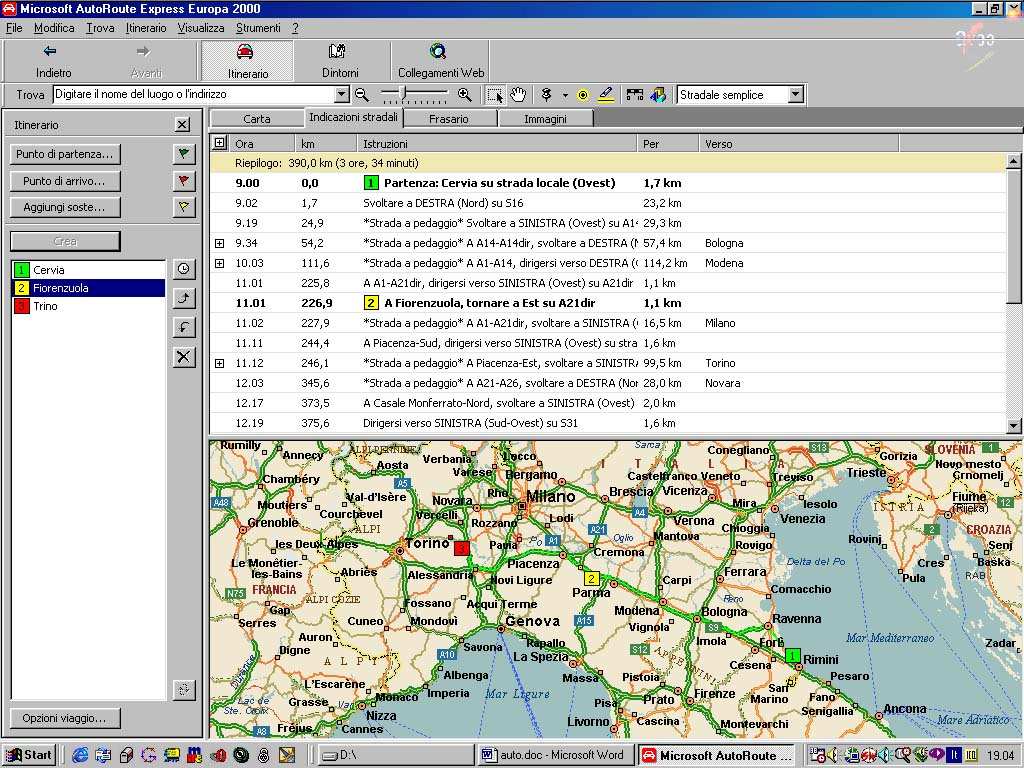Open the Modifica menu
The width and height of the screenshot is (1024, 768).
tap(54, 28)
